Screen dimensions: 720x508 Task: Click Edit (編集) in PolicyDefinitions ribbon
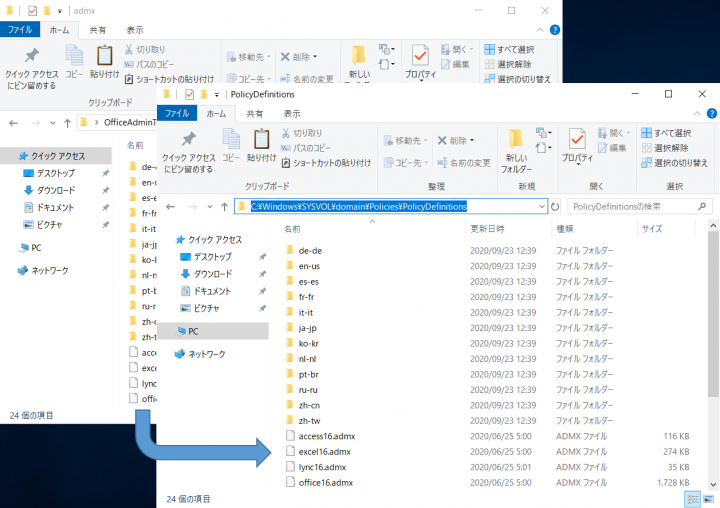(x=612, y=148)
